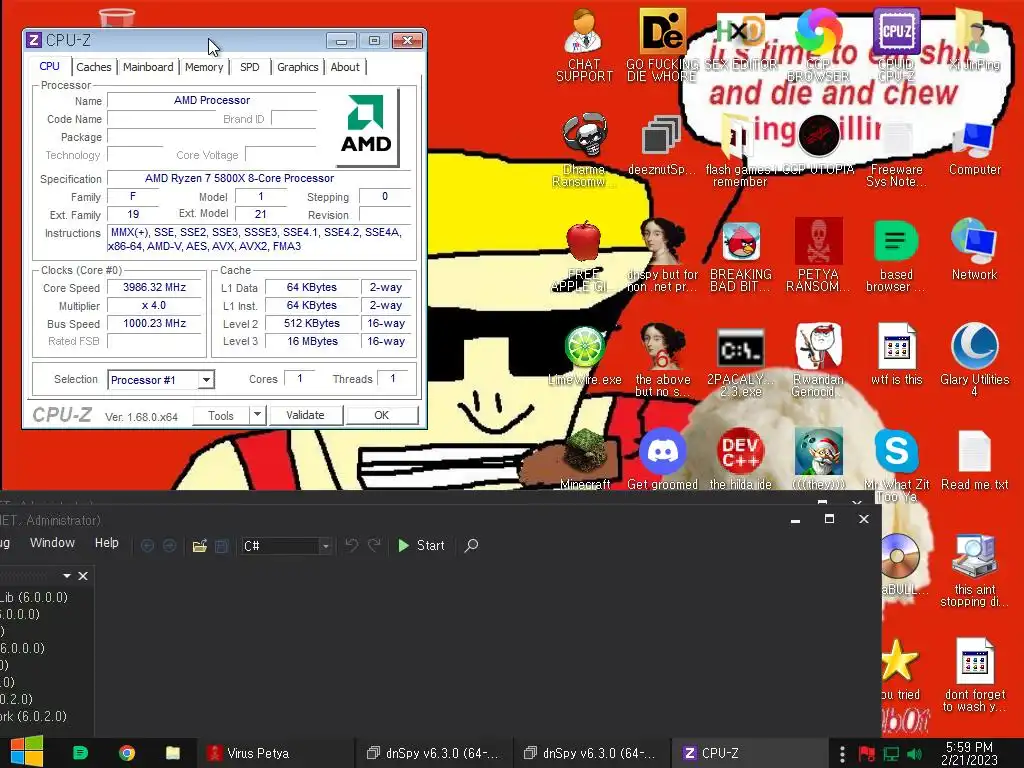The image size is (1024, 768).
Task: Click the dnSpy save all icon
Action: 221,546
